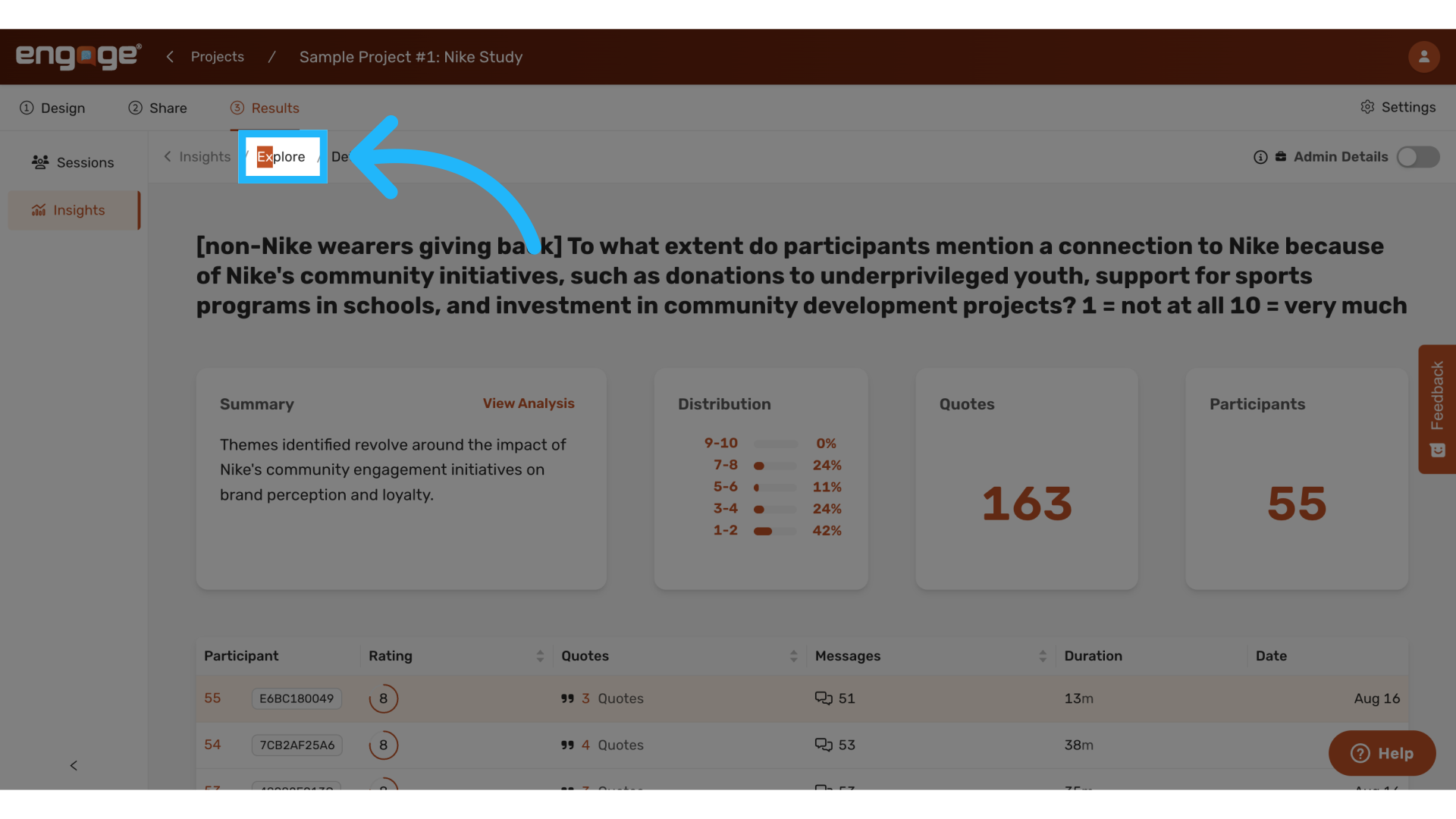Open the Insights sidebar item
1456x819 pixels.
tap(74, 210)
